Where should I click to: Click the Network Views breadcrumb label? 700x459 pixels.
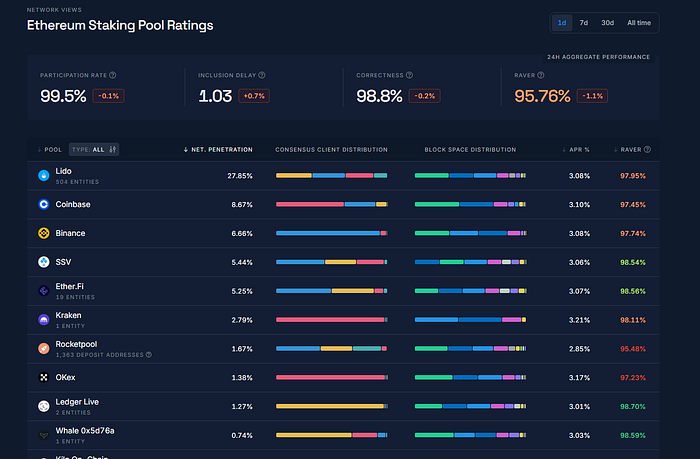pos(54,10)
